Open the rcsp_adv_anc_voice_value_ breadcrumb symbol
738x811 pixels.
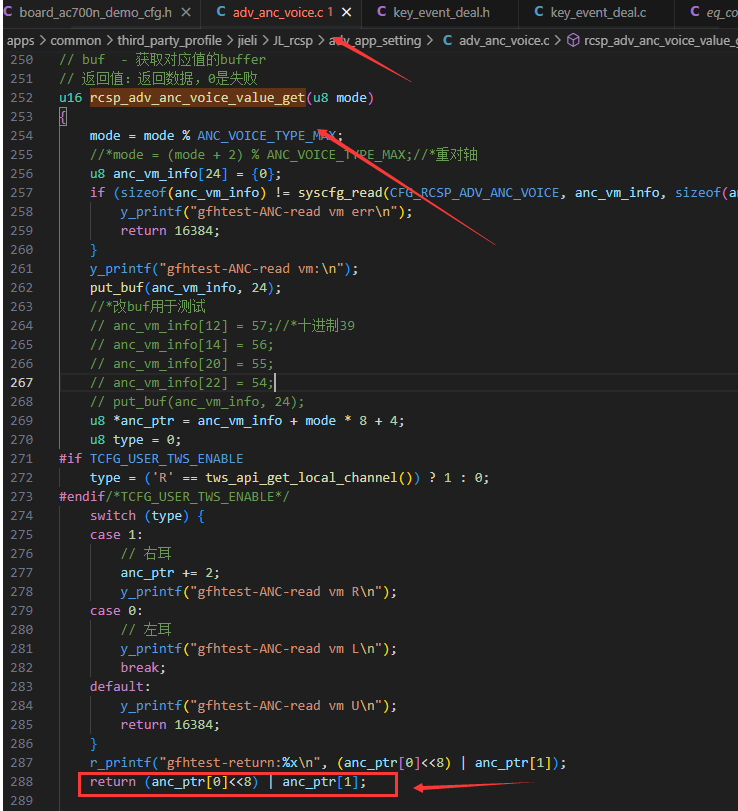pos(660,41)
